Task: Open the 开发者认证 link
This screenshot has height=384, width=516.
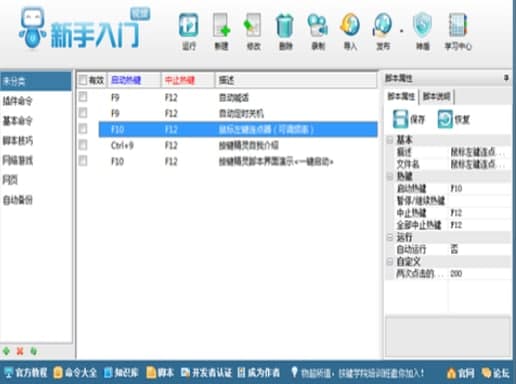Action: 206,373
